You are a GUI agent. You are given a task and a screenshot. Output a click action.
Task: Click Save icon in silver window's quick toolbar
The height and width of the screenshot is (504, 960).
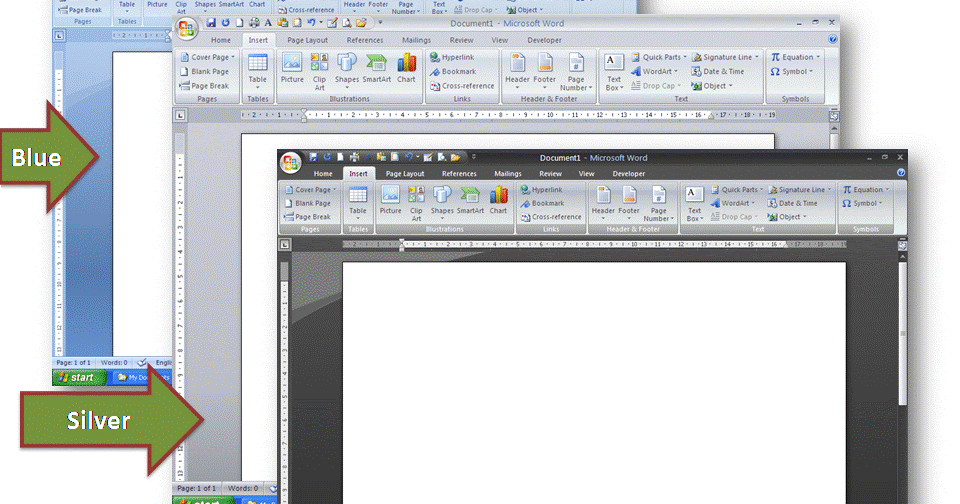coord(211,23)
